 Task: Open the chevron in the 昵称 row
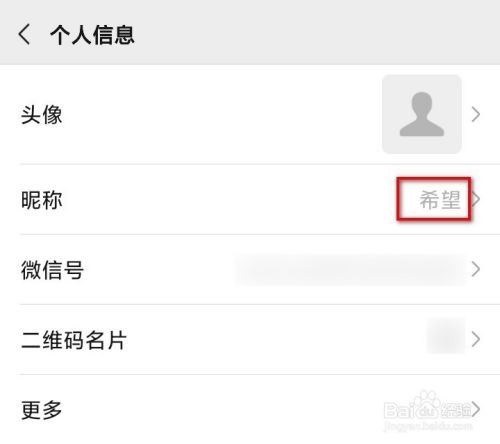476,199
